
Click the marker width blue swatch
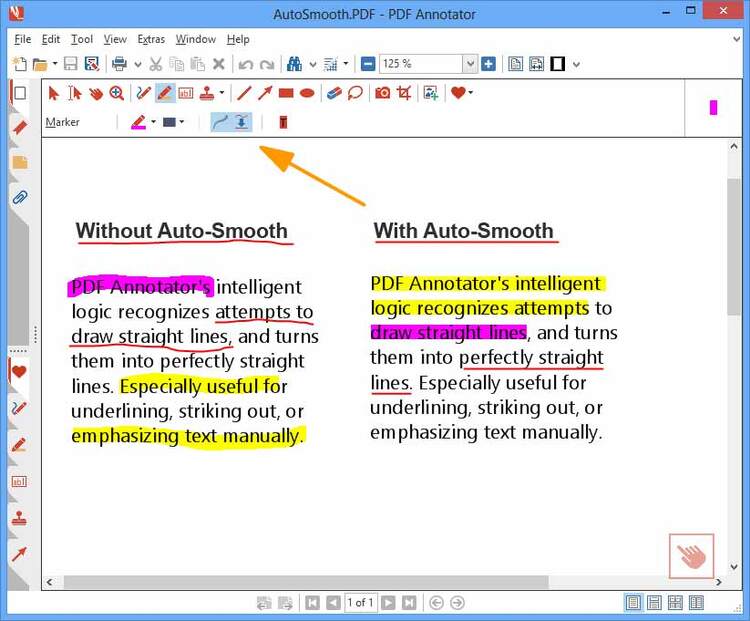(x=169, y=122)
